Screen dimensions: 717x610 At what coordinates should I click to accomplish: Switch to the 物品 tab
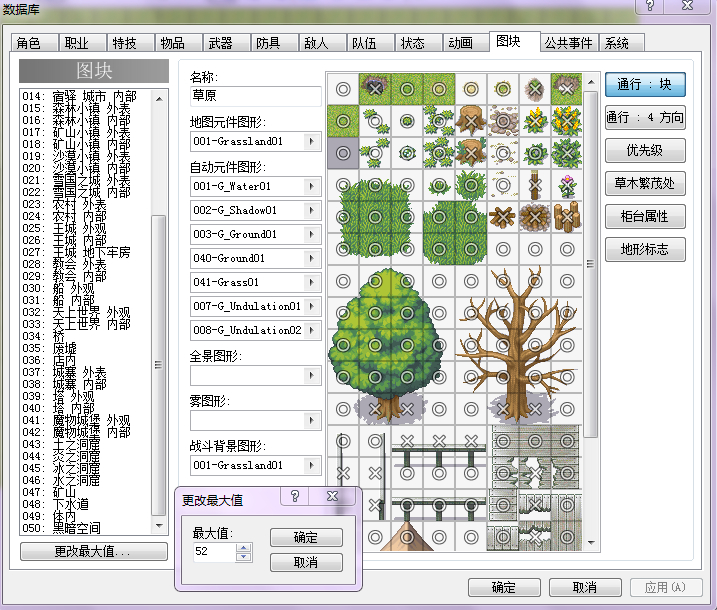tap(178, 43)
